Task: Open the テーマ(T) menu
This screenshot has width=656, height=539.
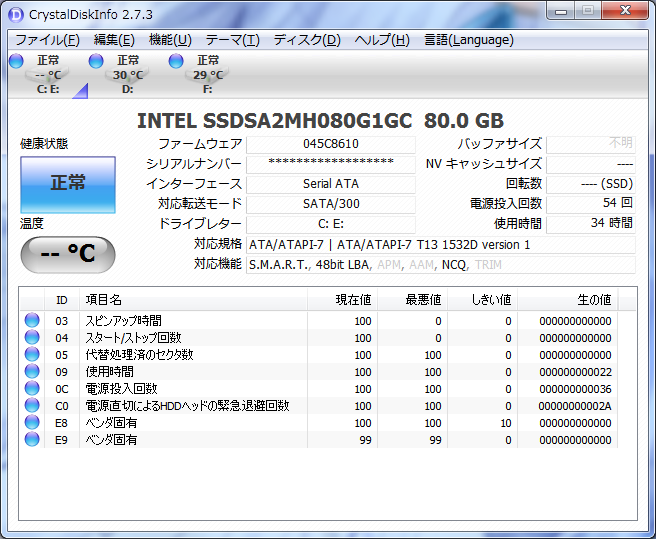Action: point(233,40)
